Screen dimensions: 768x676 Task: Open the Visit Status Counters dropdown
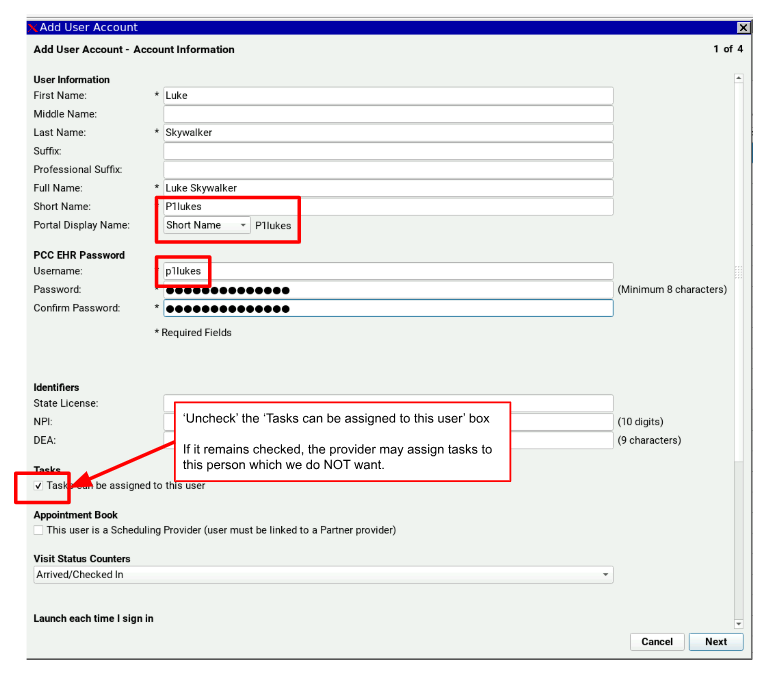323,575
